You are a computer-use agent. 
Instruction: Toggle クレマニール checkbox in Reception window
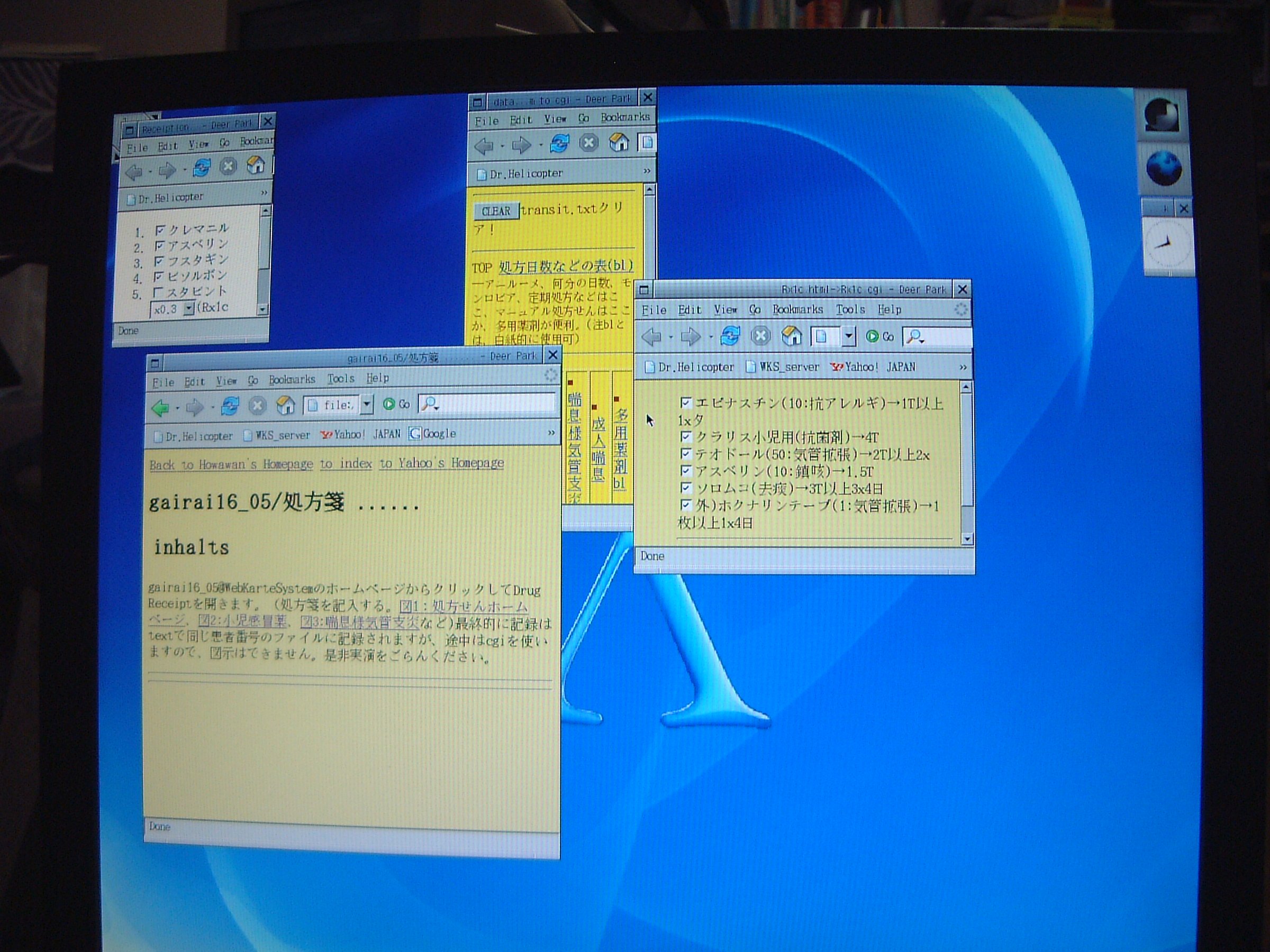click(160, 230)
